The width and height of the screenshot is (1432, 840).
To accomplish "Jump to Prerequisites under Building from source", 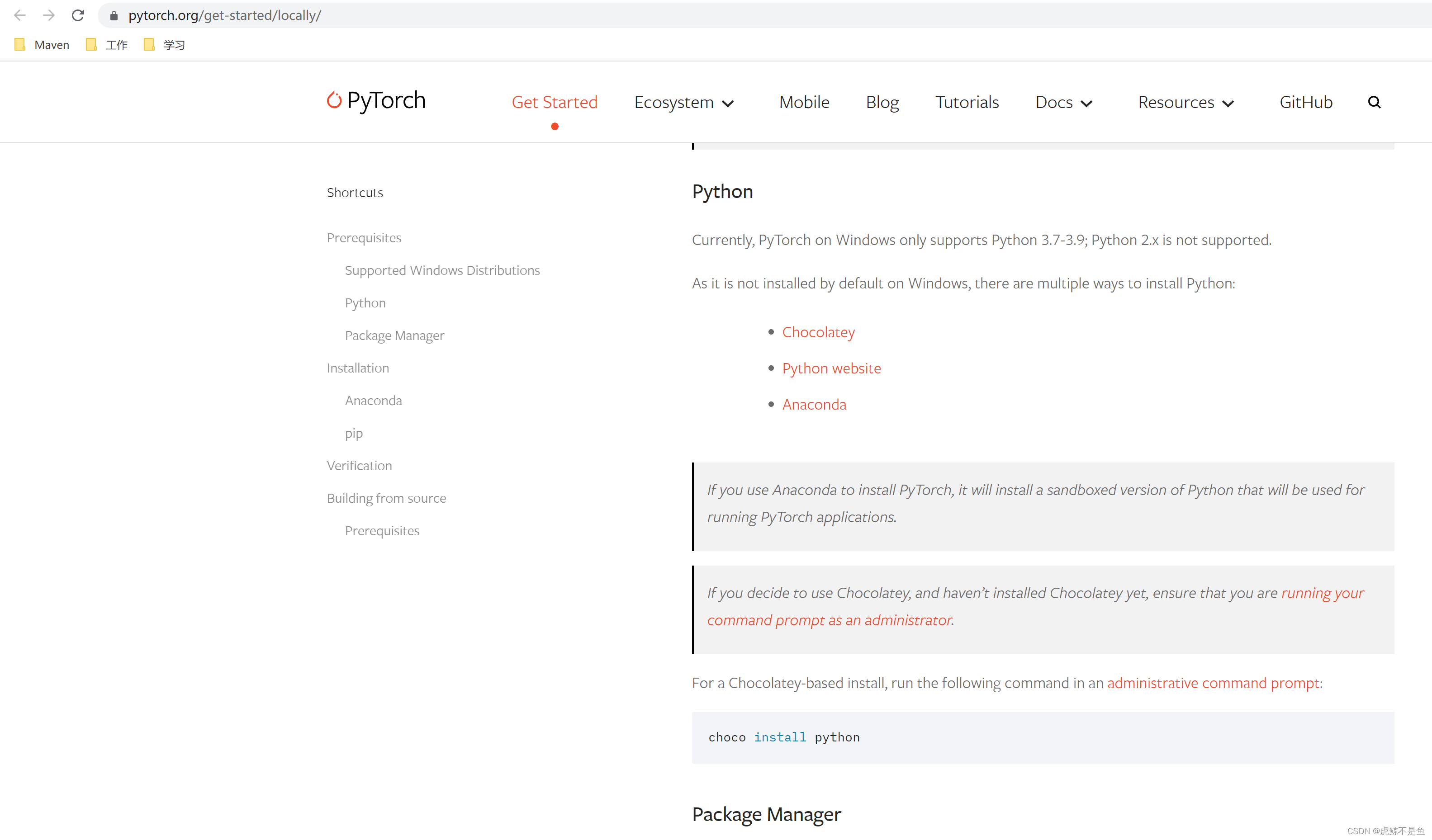I will coord(382,531).
